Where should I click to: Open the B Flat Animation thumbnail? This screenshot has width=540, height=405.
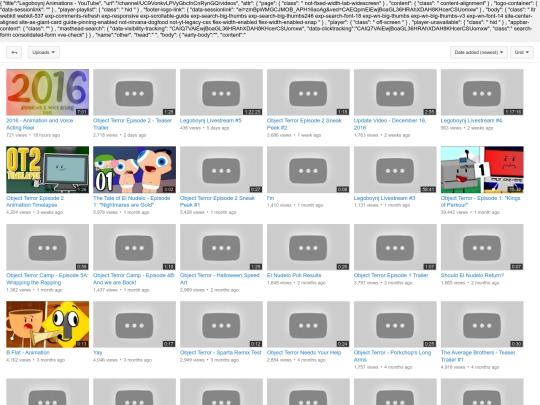(48, 324)
